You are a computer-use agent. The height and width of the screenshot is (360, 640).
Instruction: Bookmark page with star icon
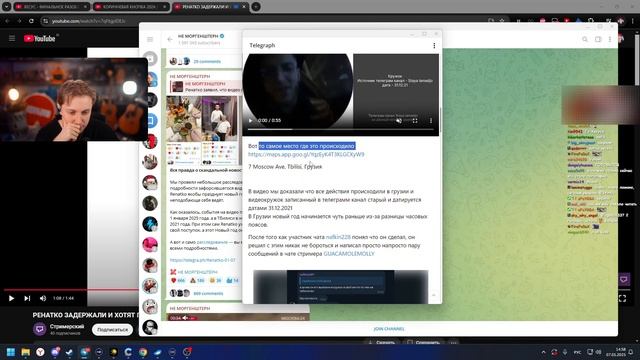(x=502, y=21)
